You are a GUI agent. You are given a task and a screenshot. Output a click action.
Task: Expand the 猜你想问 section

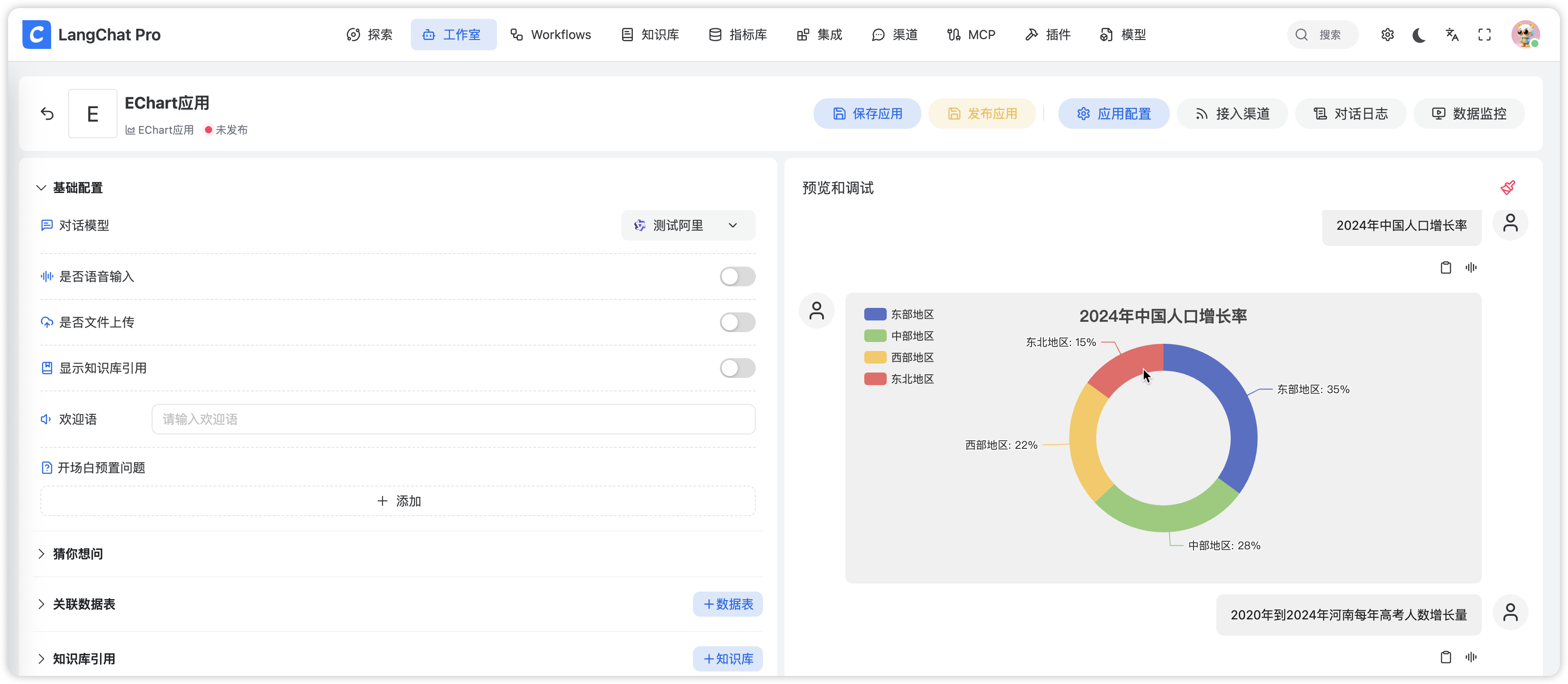tap(77, 554)
